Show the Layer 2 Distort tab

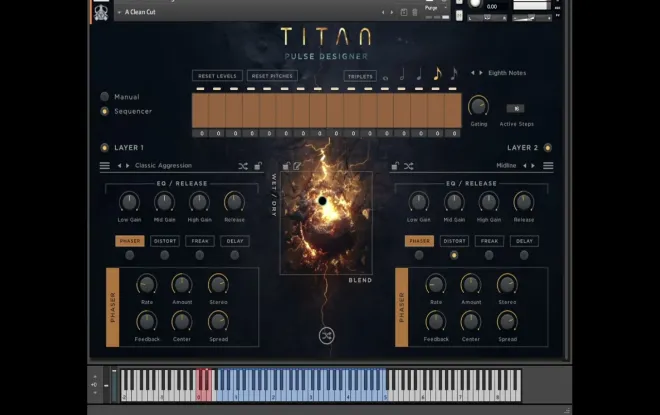tap(454, 241)
